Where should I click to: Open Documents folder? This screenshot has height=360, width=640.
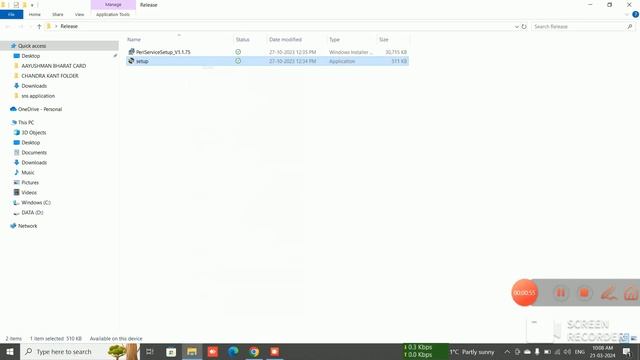[x=34, y=153]
